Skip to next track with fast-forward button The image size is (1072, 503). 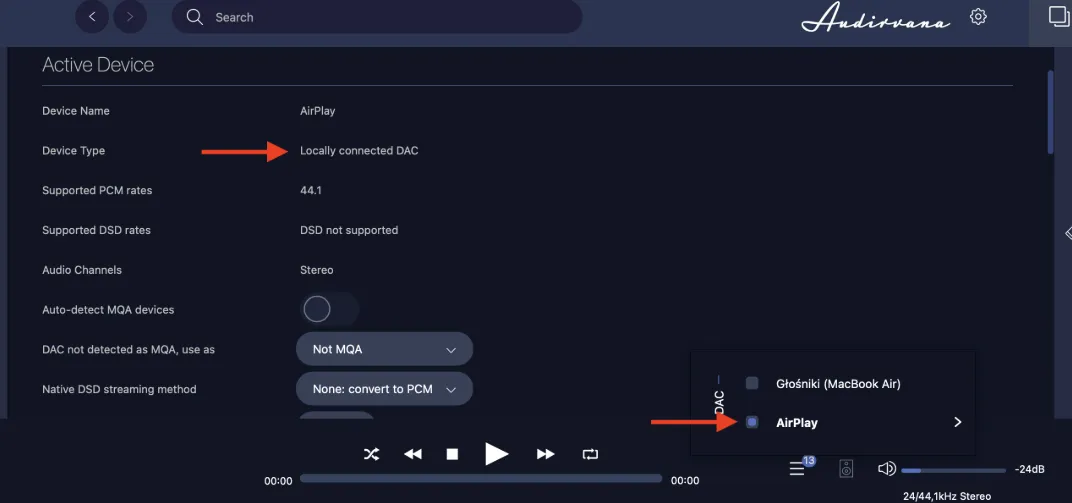tap(545, 454)
